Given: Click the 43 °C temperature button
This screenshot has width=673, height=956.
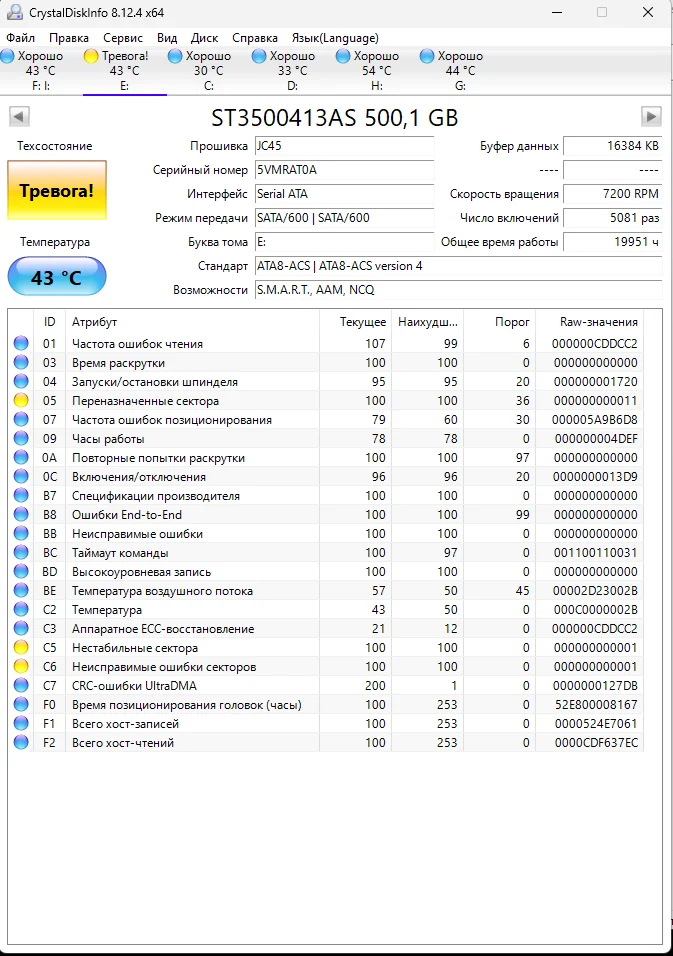Looking at the screenshot, I should click(x=57, y=277).
